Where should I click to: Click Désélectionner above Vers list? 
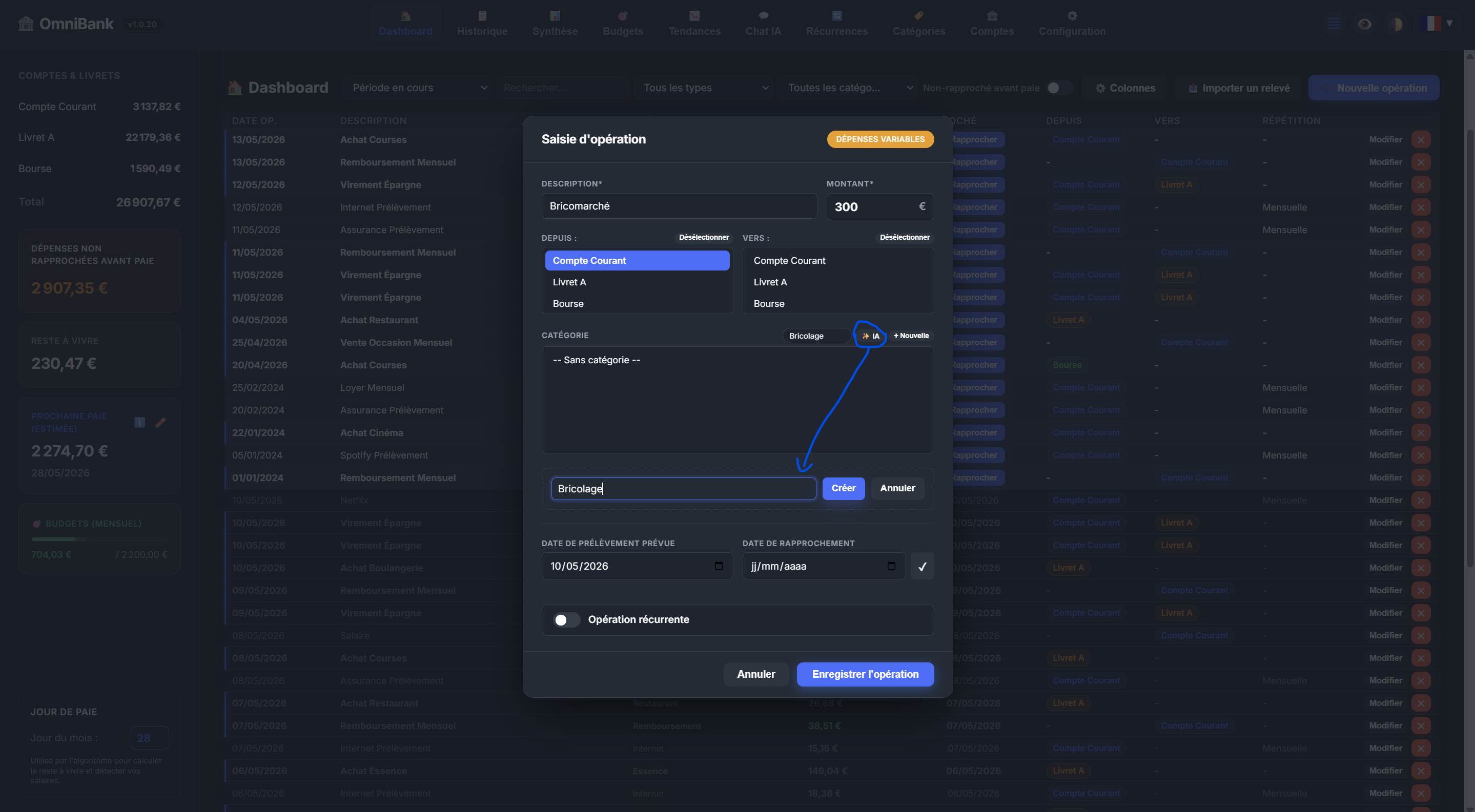[x=904, y=238]
